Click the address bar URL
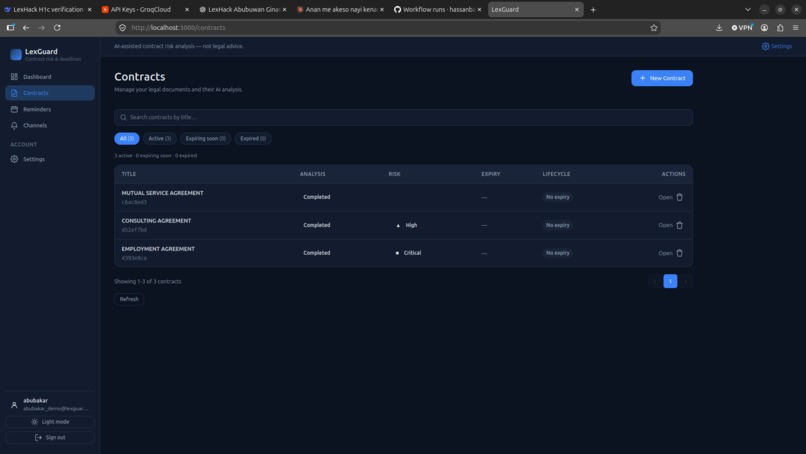Screen dimensions: 806x454 [x=178, y=28]
